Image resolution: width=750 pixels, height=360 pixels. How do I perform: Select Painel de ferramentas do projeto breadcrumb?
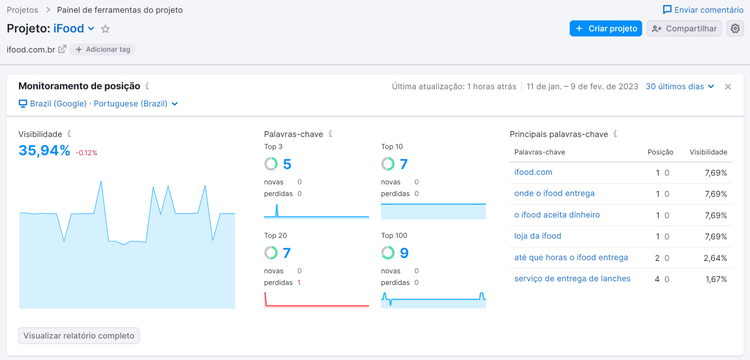point(120,10)
